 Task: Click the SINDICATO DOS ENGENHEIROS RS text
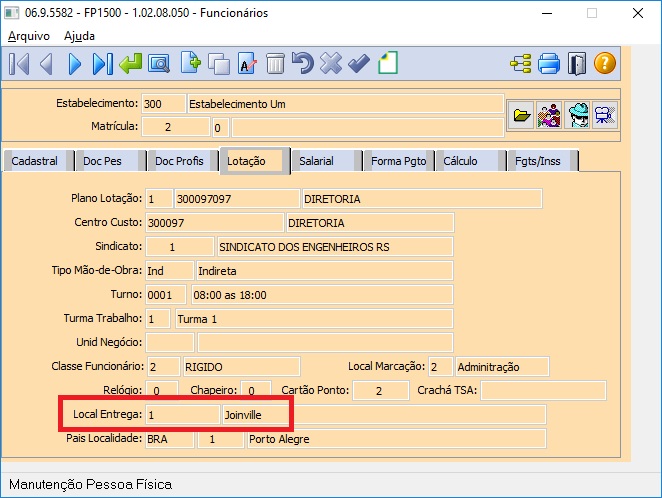tap(304, 247)
